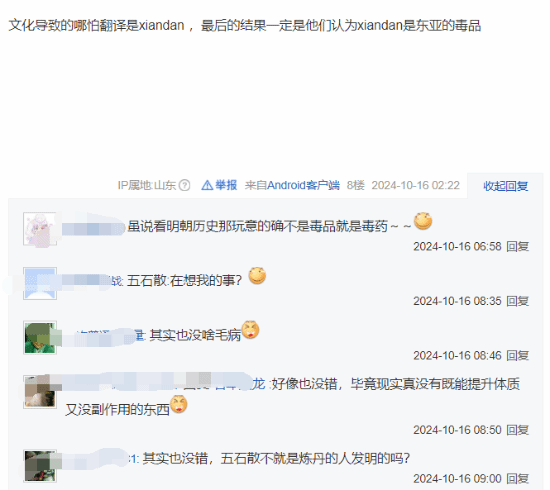Open first commenter's avatar thumbnail
Viewport: 550px width, 490px height.
point(40,229)
